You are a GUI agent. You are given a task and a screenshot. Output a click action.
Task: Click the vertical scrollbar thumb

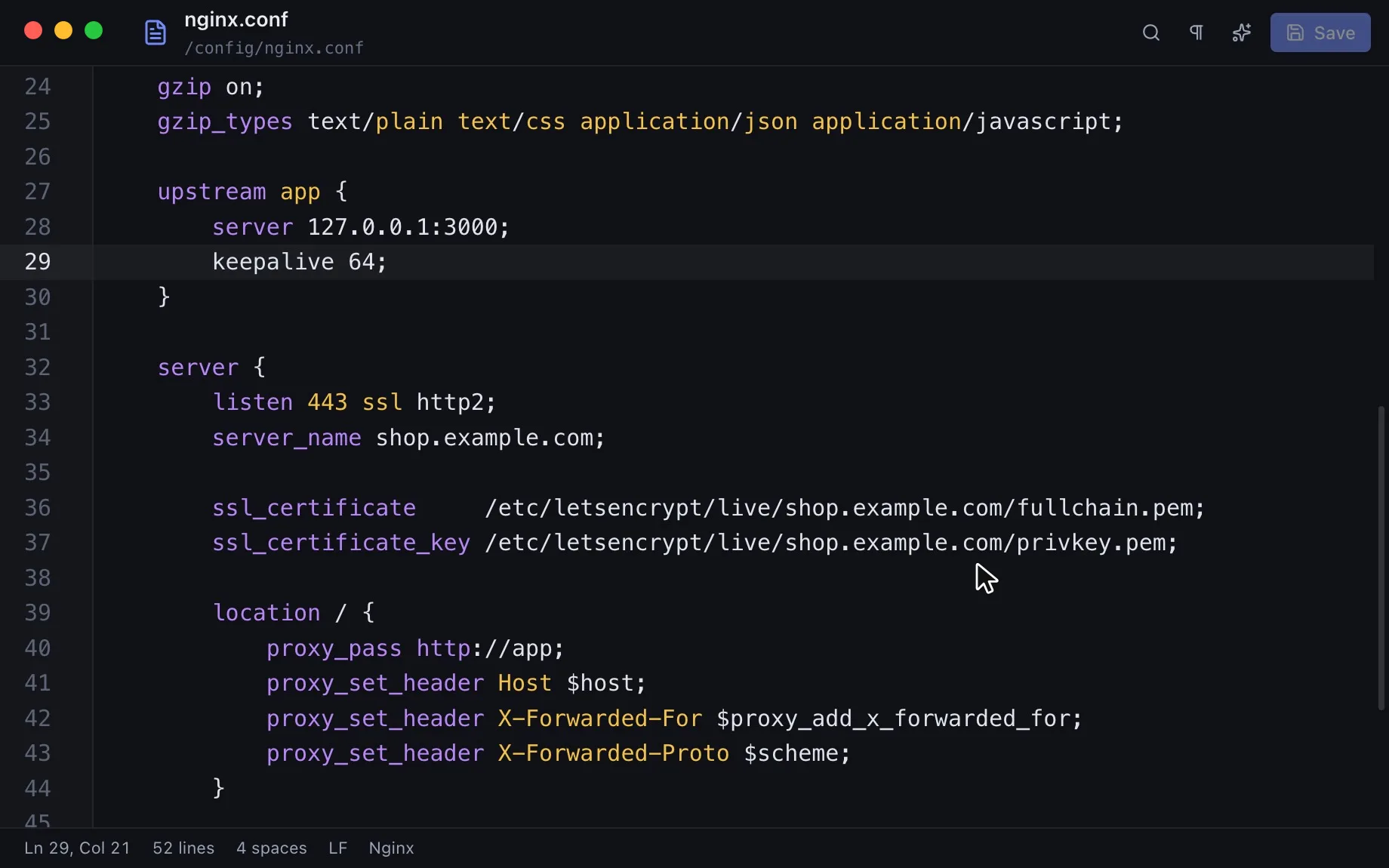1381,559
